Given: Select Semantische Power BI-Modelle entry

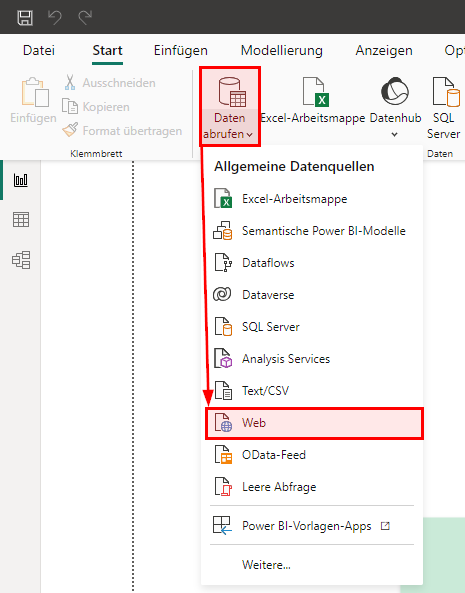Looking at the screenshot, I should tap(312, 231).
